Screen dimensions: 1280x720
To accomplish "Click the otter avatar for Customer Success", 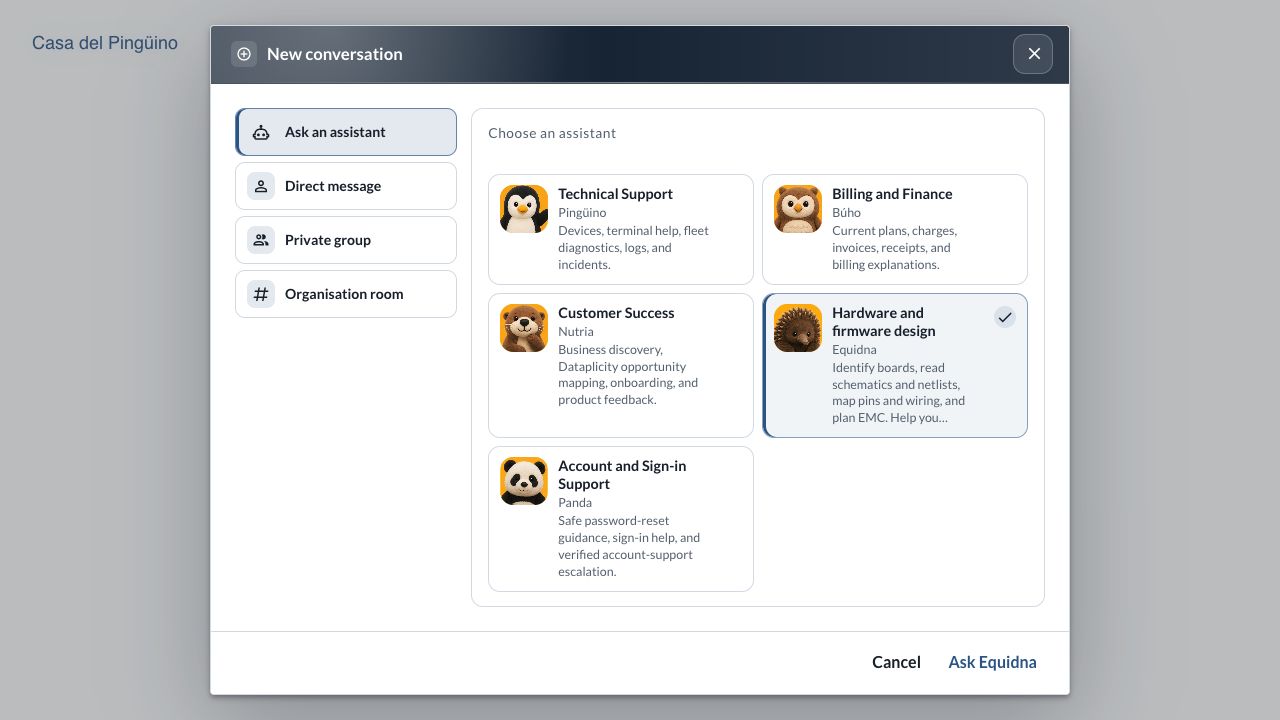I will [x=524, y=328].
